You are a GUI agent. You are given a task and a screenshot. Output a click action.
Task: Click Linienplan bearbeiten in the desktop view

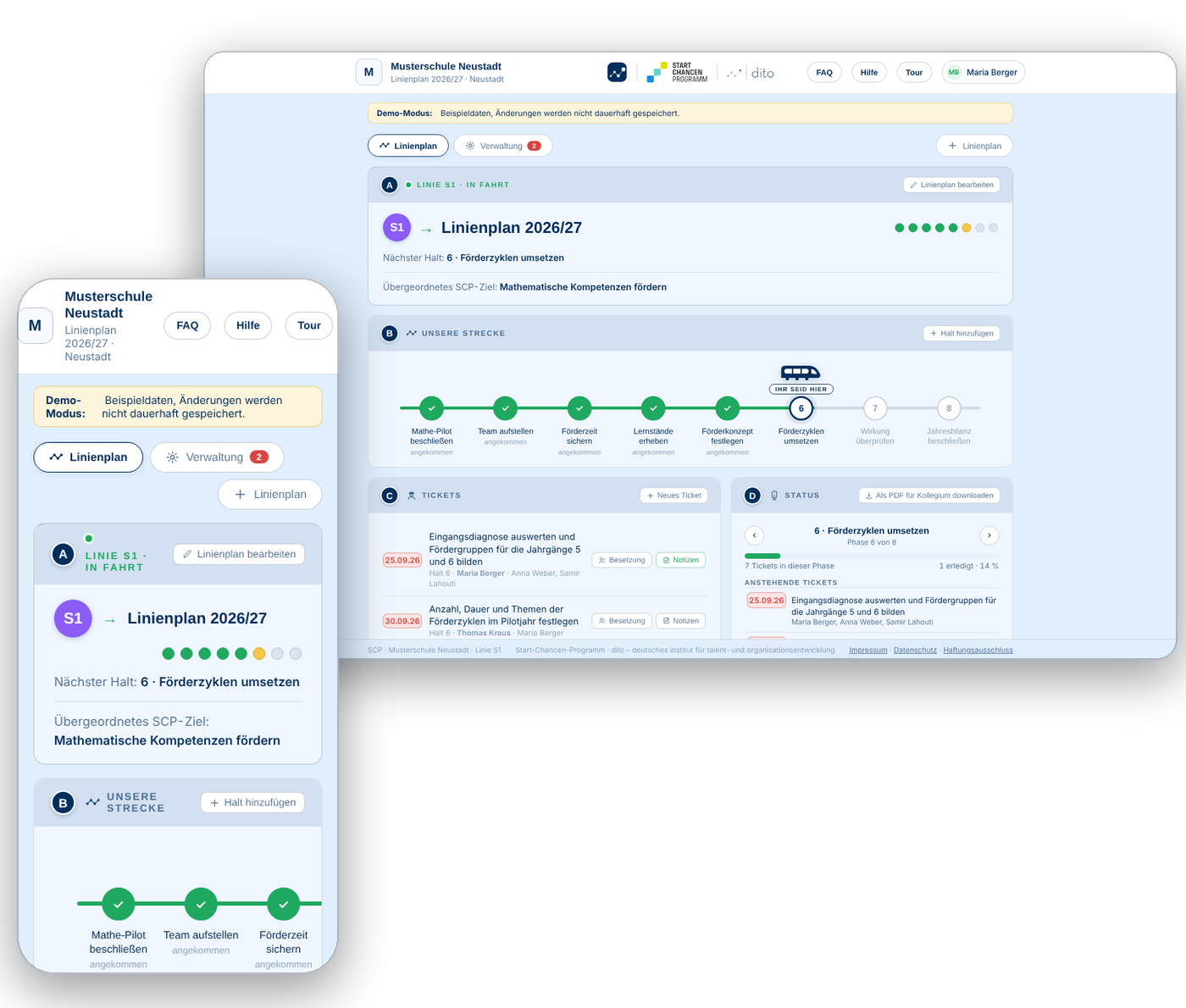tap(951, 185)
